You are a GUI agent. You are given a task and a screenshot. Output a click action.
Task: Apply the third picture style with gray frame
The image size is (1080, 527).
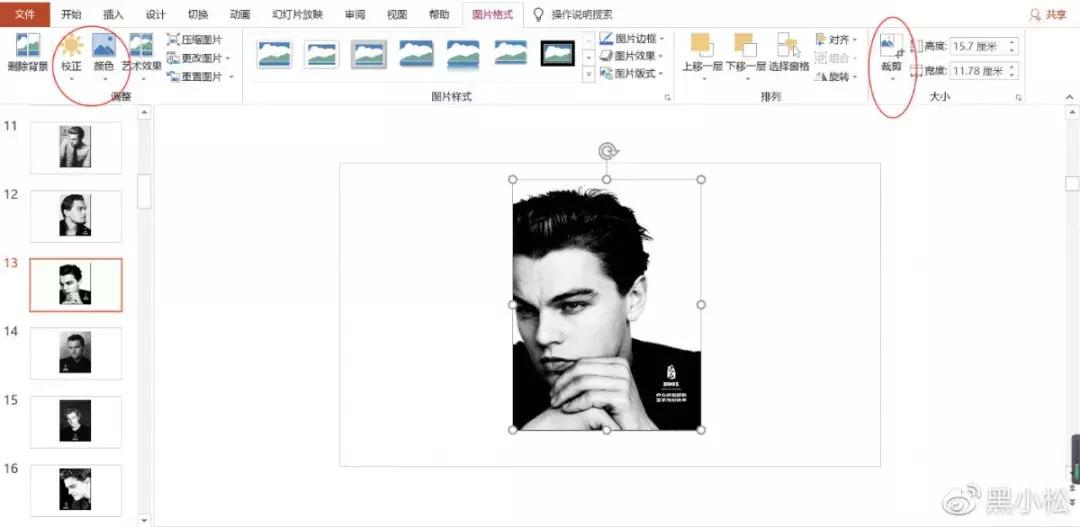(368, 54)
